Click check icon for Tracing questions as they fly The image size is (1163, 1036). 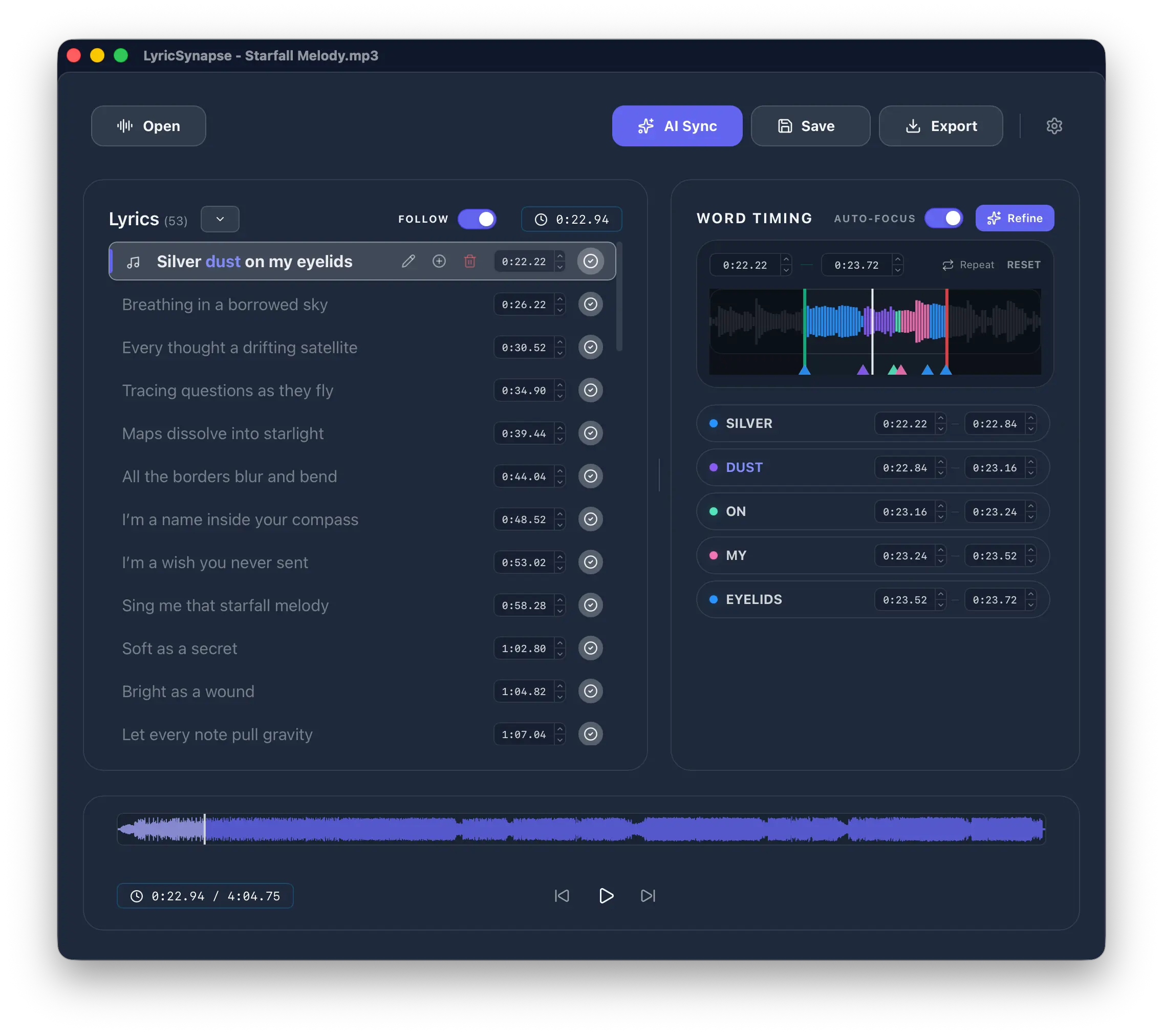(x=590, y=390)
